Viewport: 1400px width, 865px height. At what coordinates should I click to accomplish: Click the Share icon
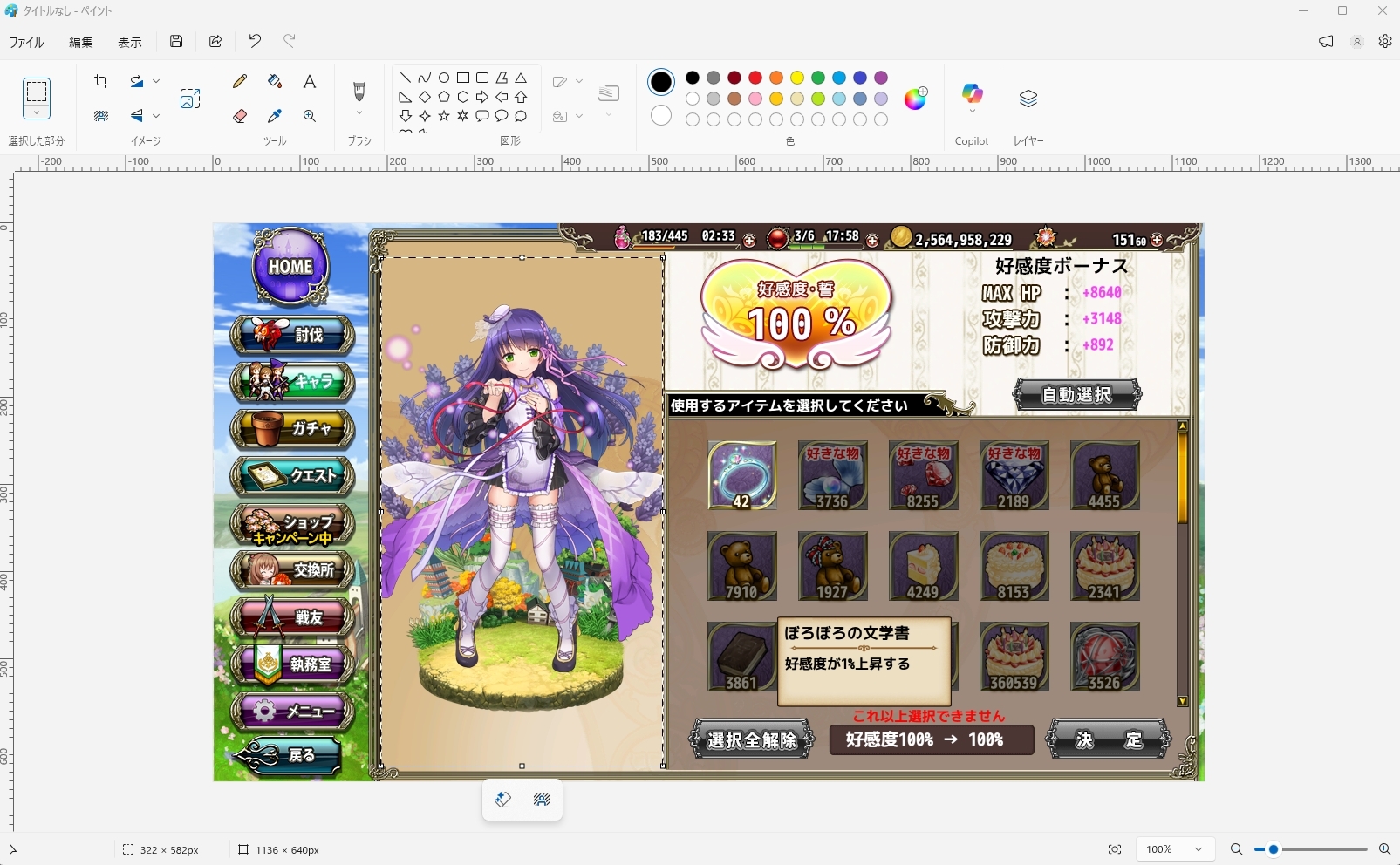215,41
